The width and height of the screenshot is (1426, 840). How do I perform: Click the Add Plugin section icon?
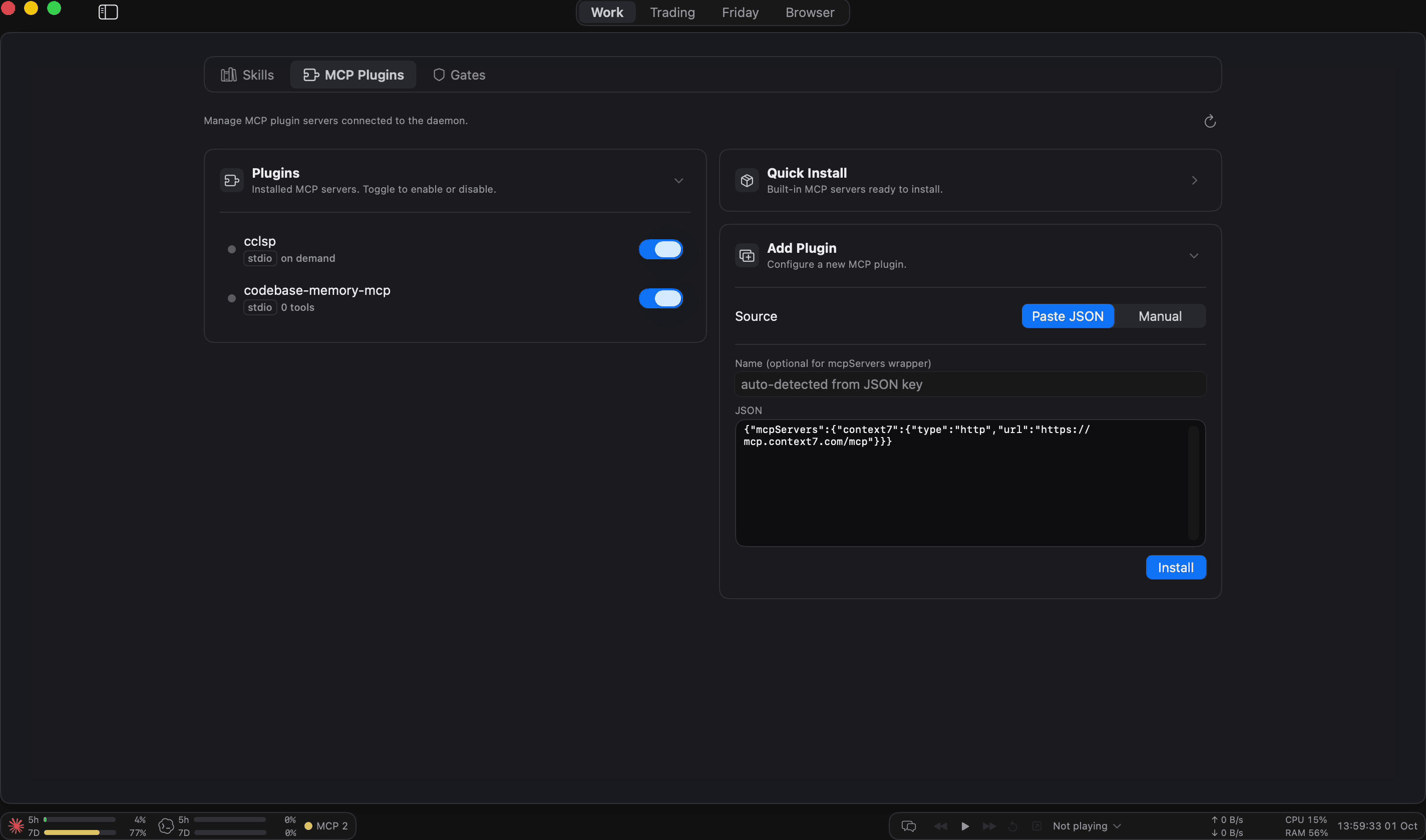coord(747,256)
